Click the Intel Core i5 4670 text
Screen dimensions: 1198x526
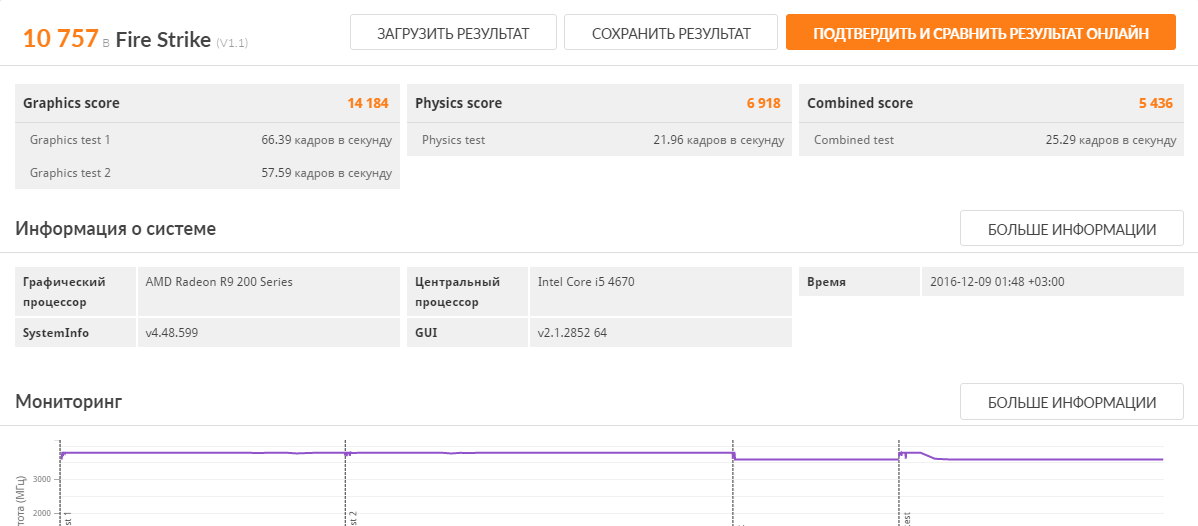(x=586, y=282)
